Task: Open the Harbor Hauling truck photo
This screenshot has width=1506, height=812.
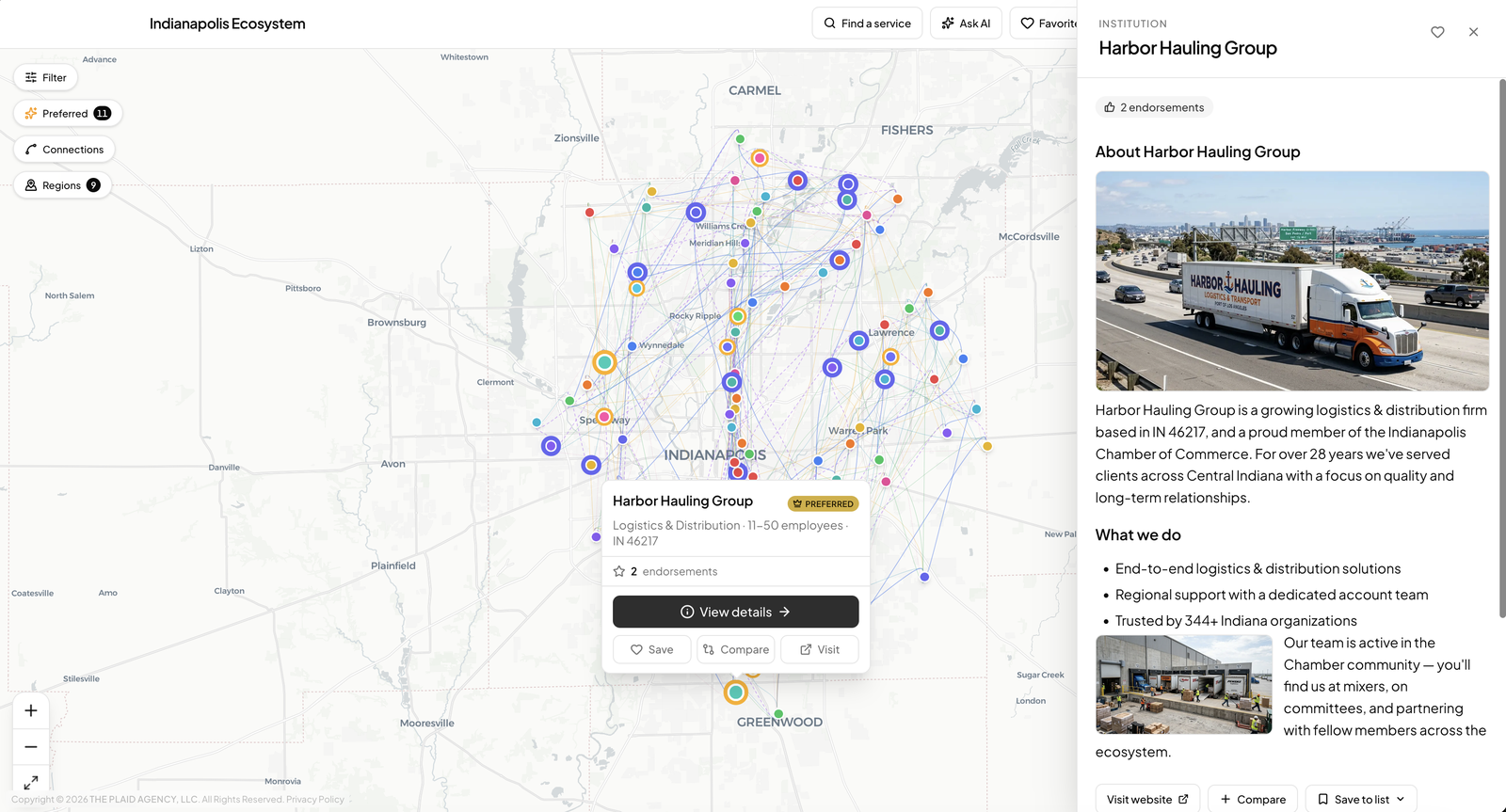Action: [1291, 280]
